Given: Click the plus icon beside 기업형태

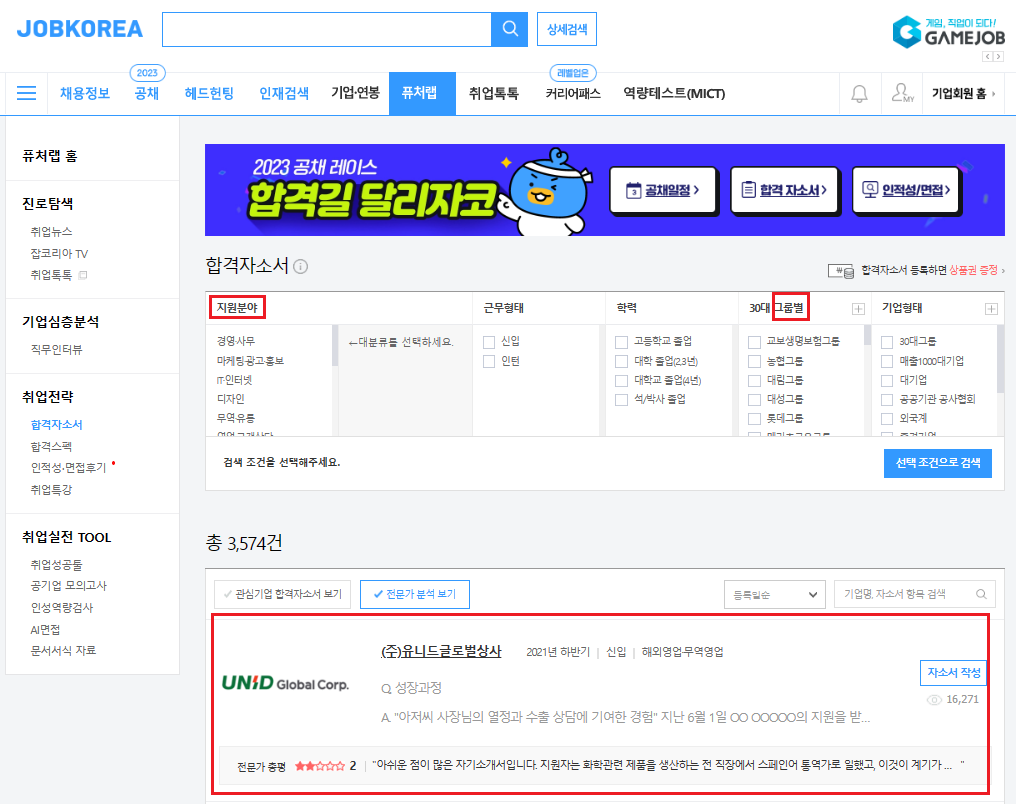Looking at the screenshot, I should coord(991,308).
